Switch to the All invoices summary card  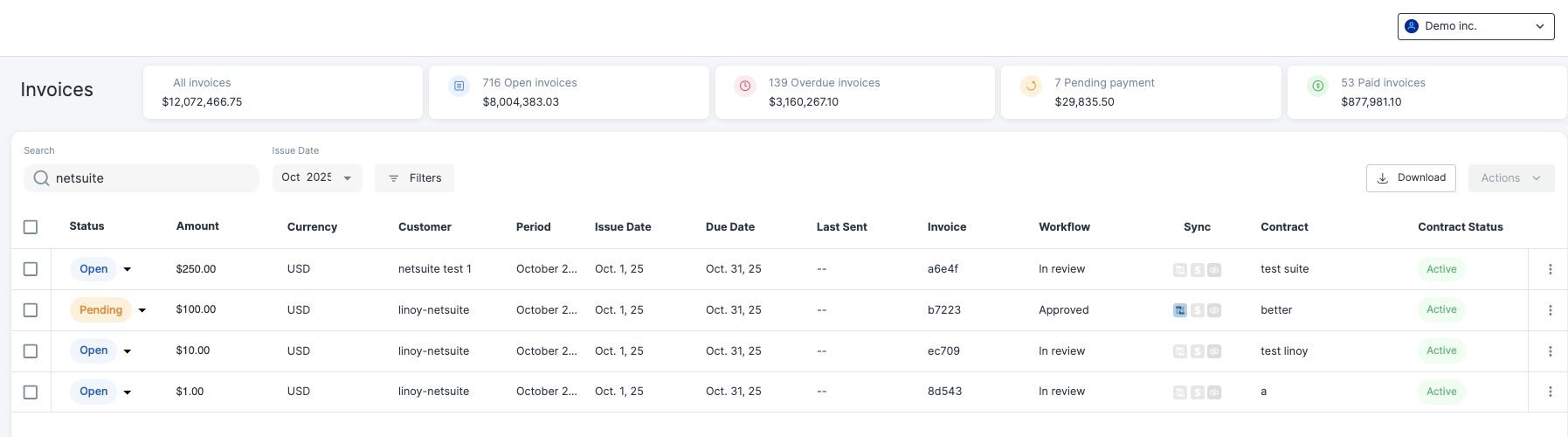pos(282,92)
